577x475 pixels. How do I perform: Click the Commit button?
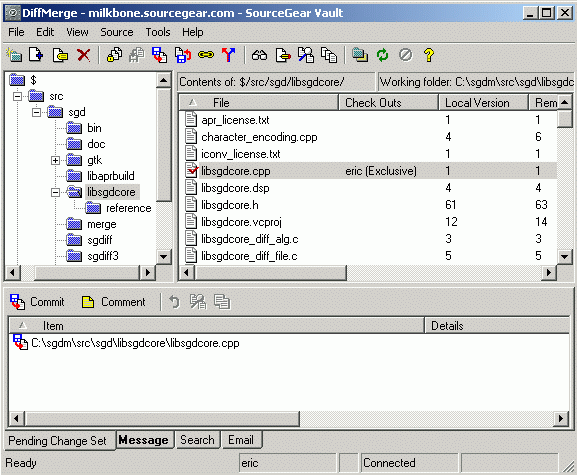click(37, 302)
